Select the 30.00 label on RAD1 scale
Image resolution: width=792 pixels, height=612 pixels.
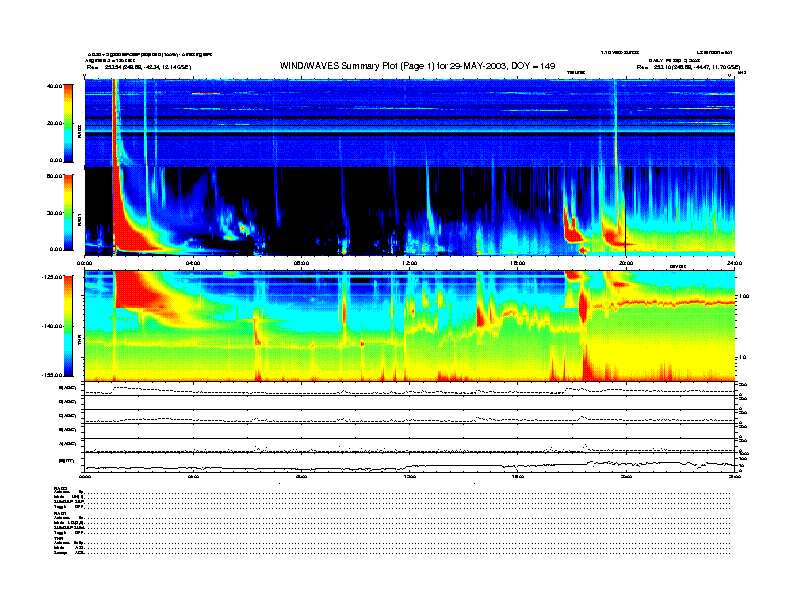pos(55,213)
